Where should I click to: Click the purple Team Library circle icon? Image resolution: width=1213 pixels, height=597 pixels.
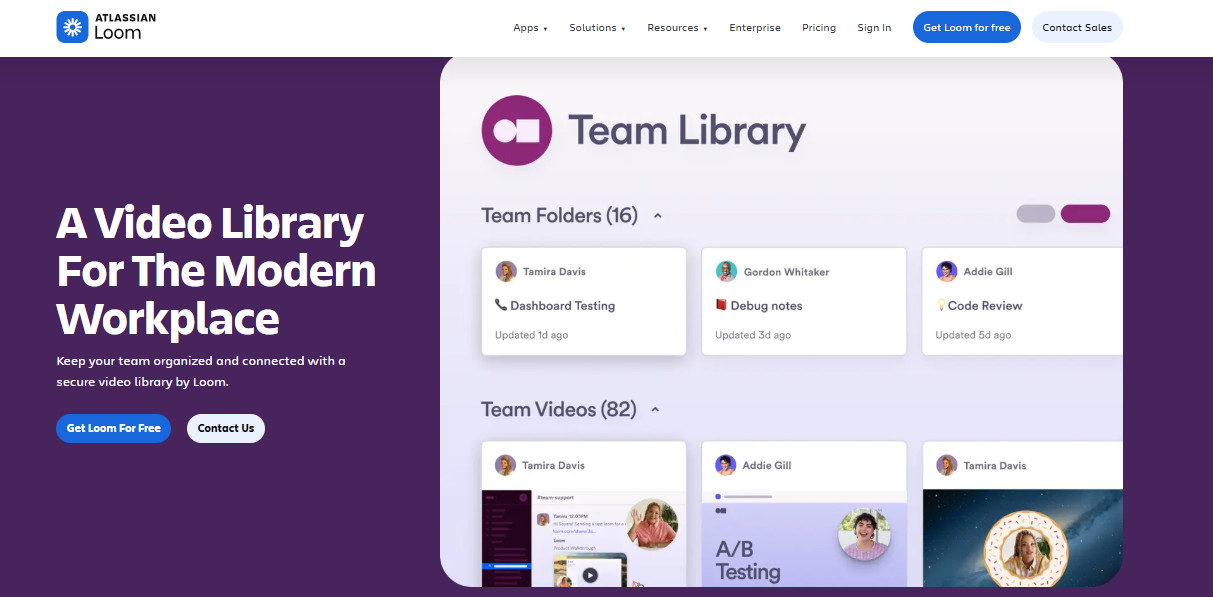[x=517, y=130]
